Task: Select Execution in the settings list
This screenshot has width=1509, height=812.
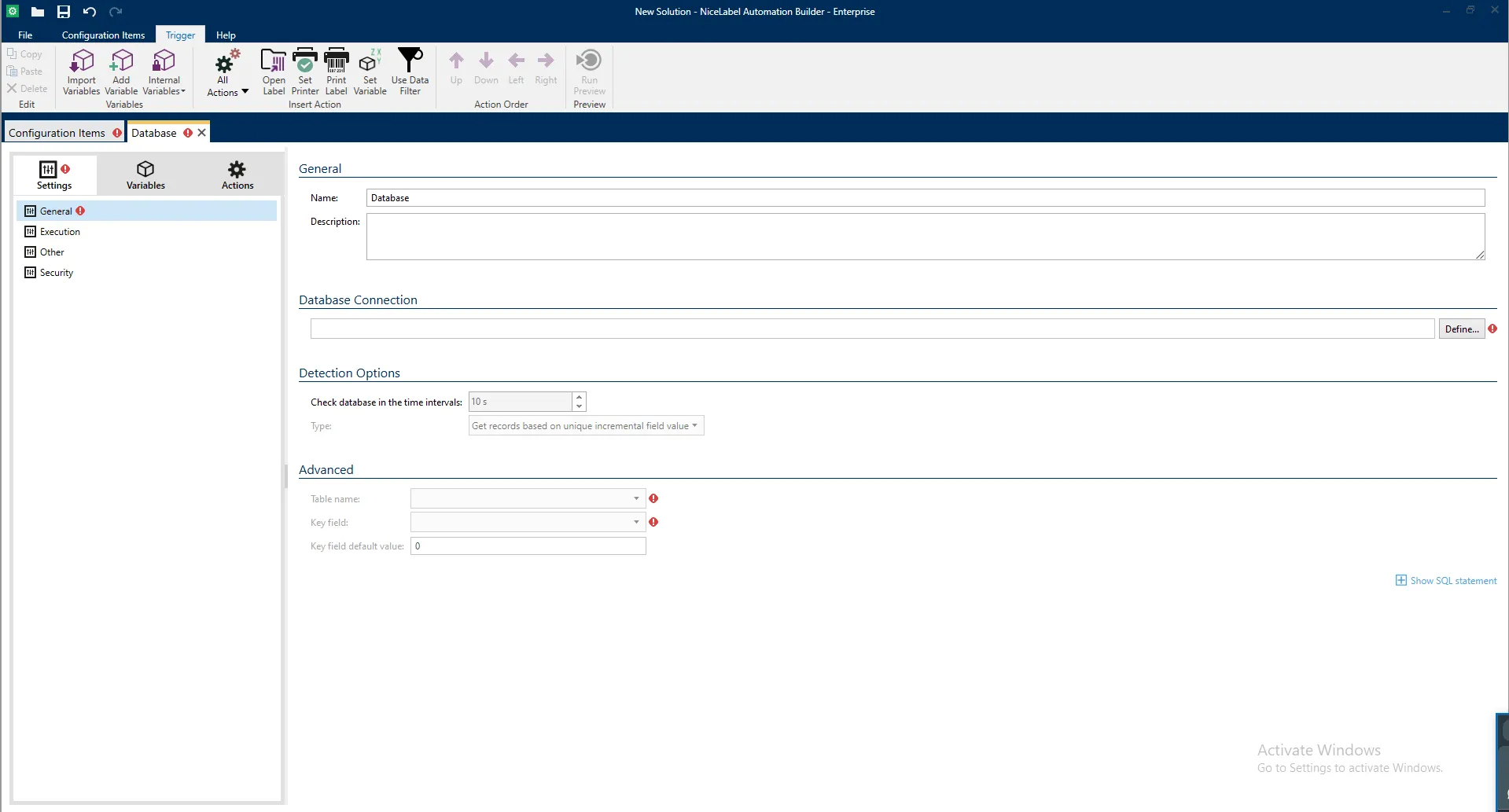Action: 60,232
